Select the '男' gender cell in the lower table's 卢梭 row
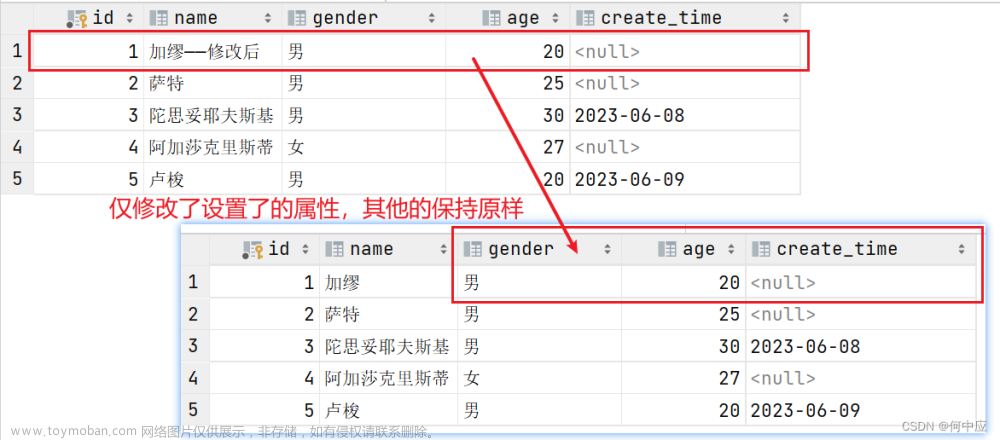Image resolution: width=1000 pixels, height=440 pixels. pyautogui.click(x=540, y=410)
